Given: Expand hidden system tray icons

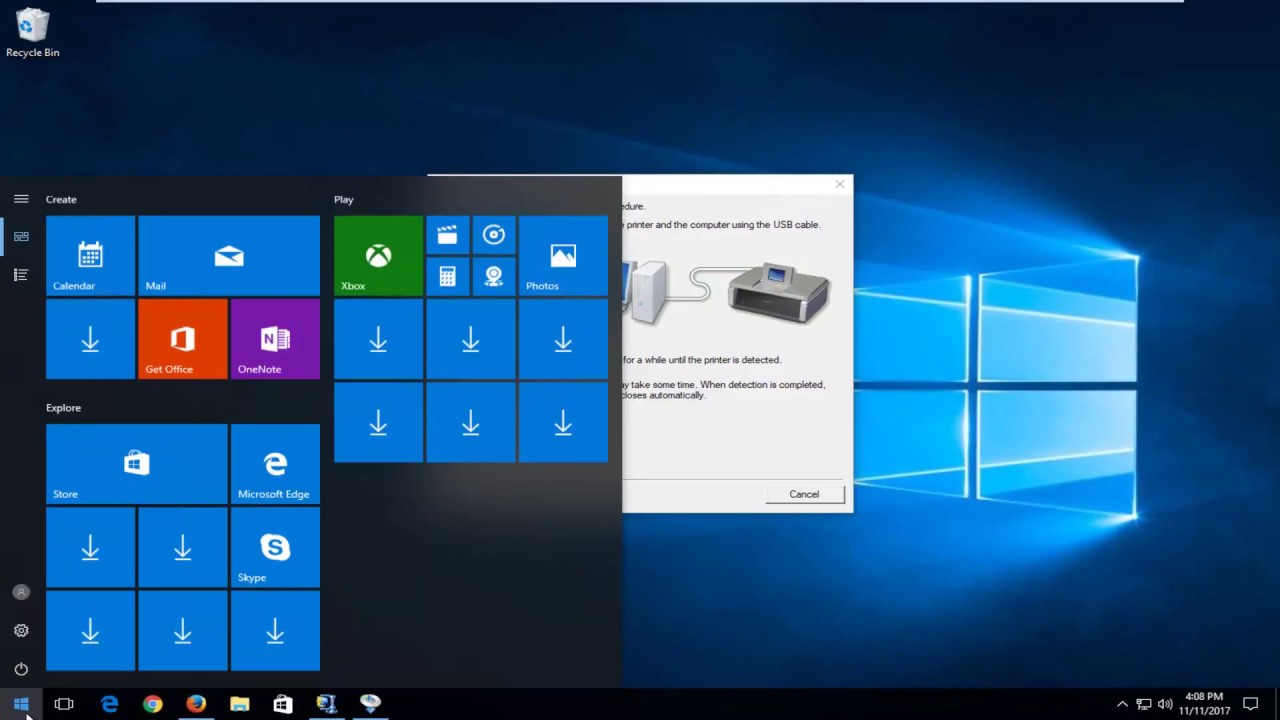Looking at the screenshot, I should pos(1122,704).
